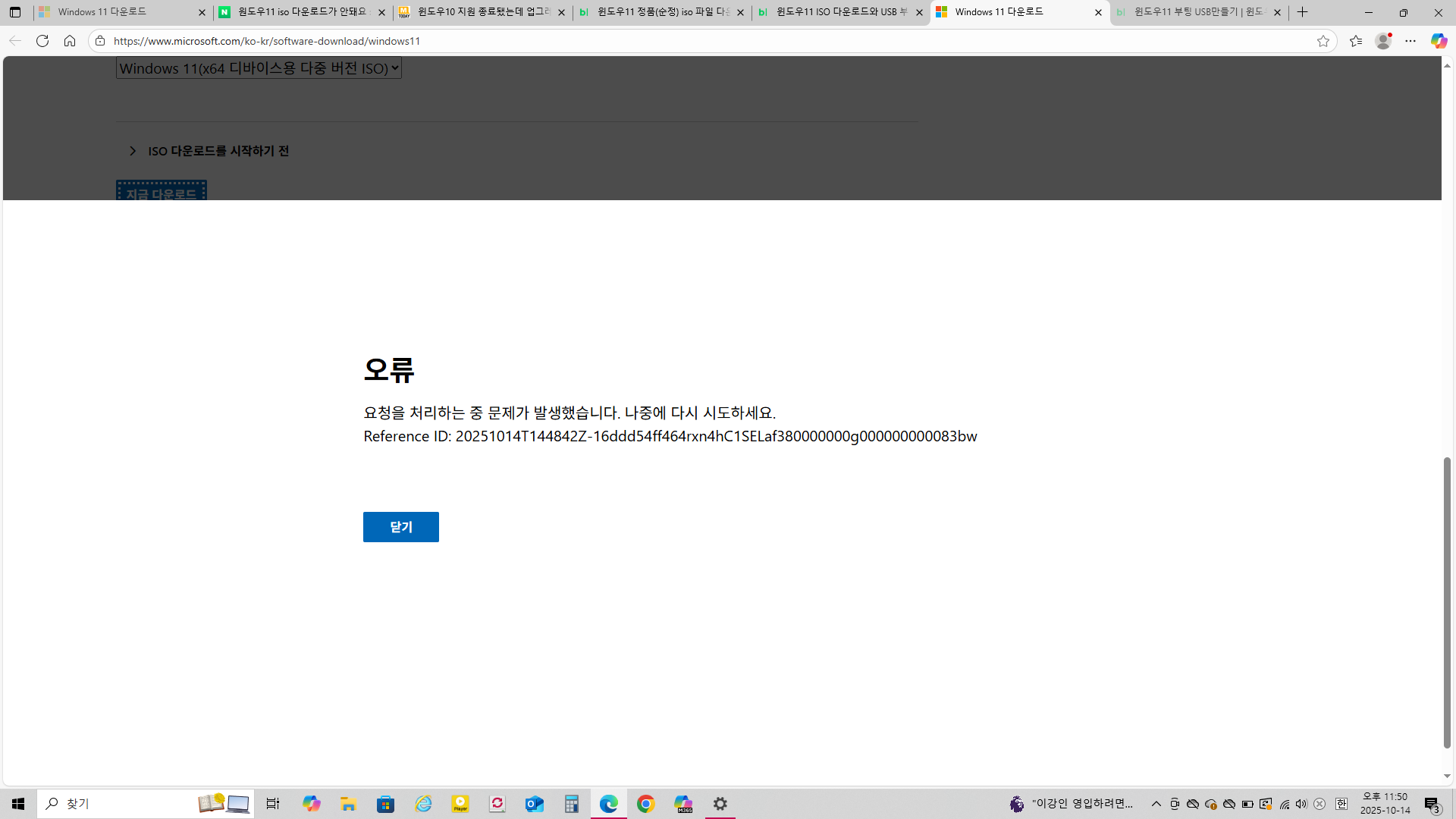Click the address bar URL field
Viewport: 1456px width, 819px height.
713,41
